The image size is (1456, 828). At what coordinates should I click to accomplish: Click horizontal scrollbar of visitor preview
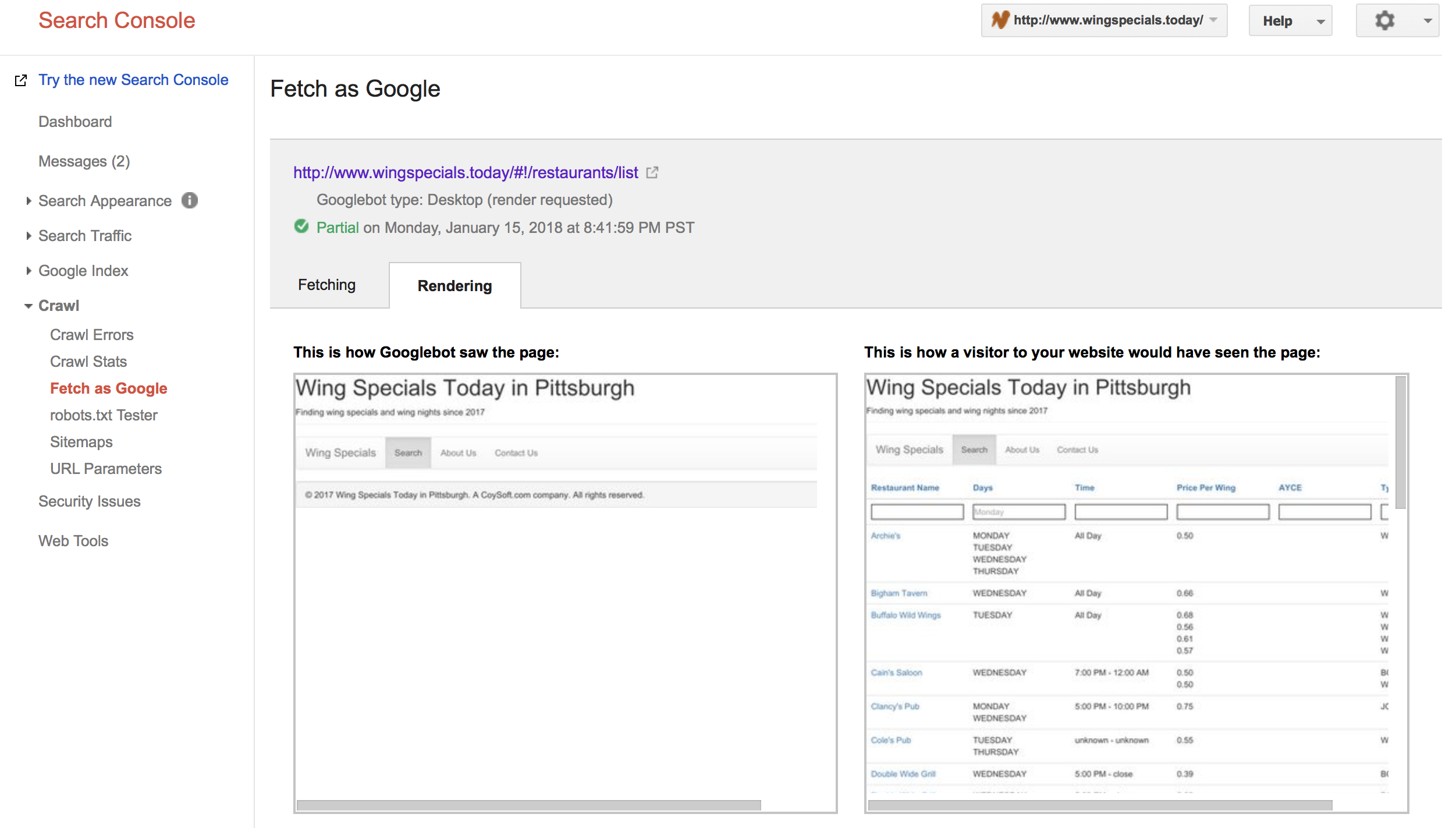click(1100, 805)
